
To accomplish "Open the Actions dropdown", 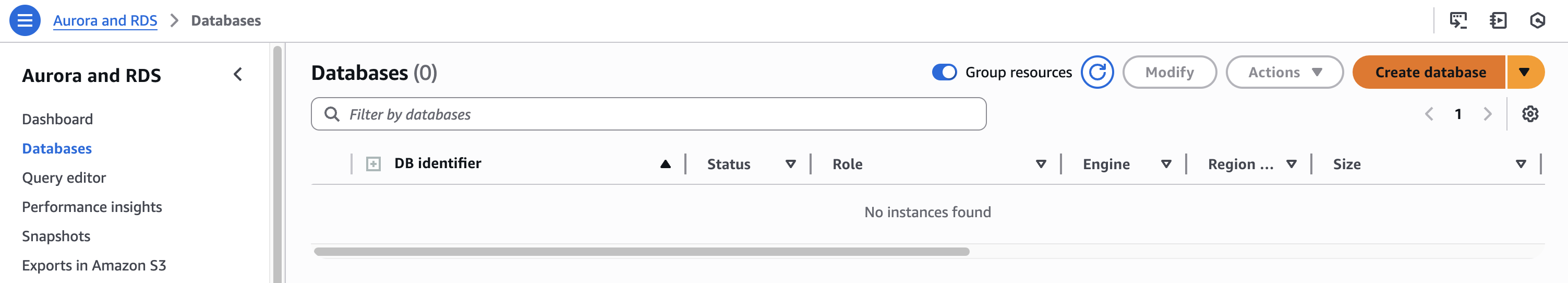I will coord(1284,72).
